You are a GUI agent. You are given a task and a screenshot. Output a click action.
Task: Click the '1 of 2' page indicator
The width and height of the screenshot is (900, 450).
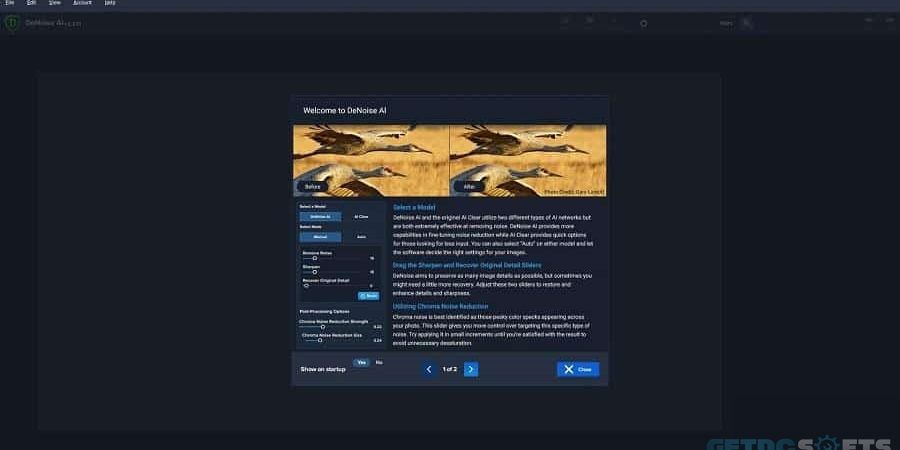450,369
